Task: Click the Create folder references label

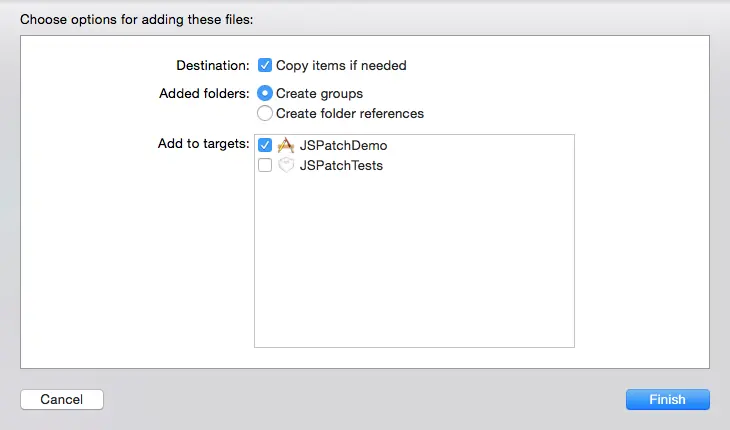Action: tap(350, 114)
